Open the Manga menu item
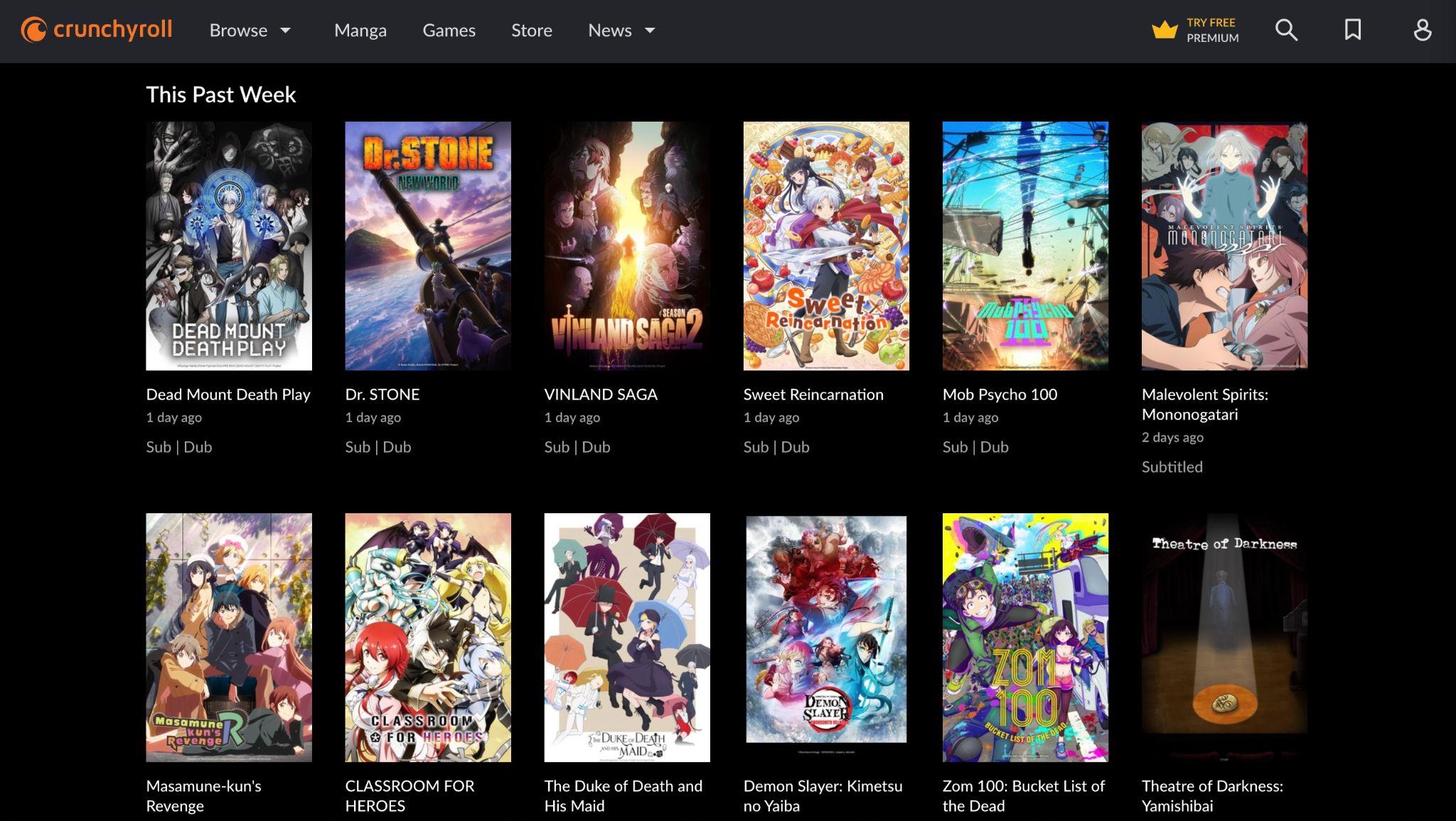This screenshot has width=1456, height=821. [360, 31]
